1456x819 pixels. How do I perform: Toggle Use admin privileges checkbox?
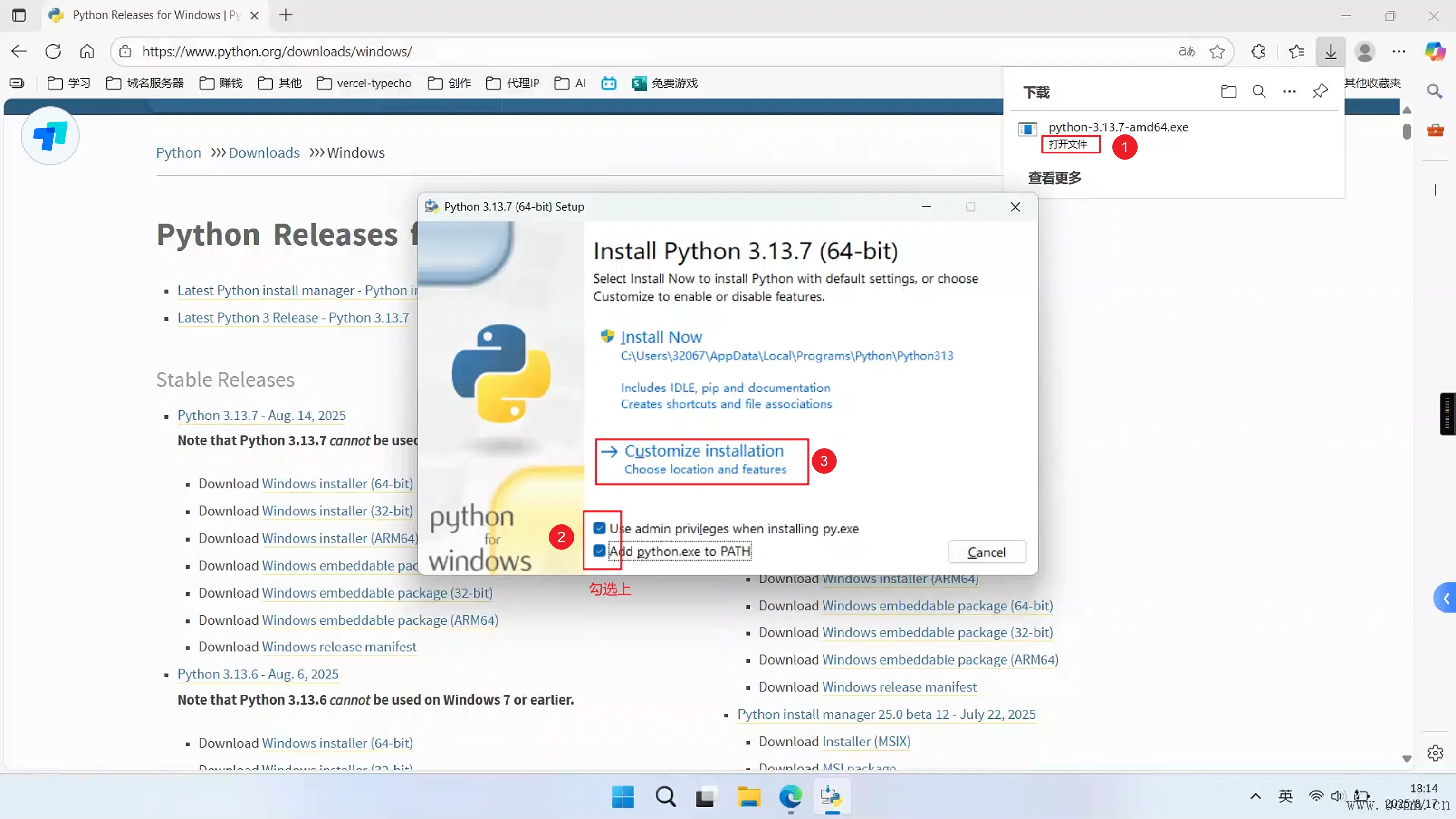click(599, 528)
